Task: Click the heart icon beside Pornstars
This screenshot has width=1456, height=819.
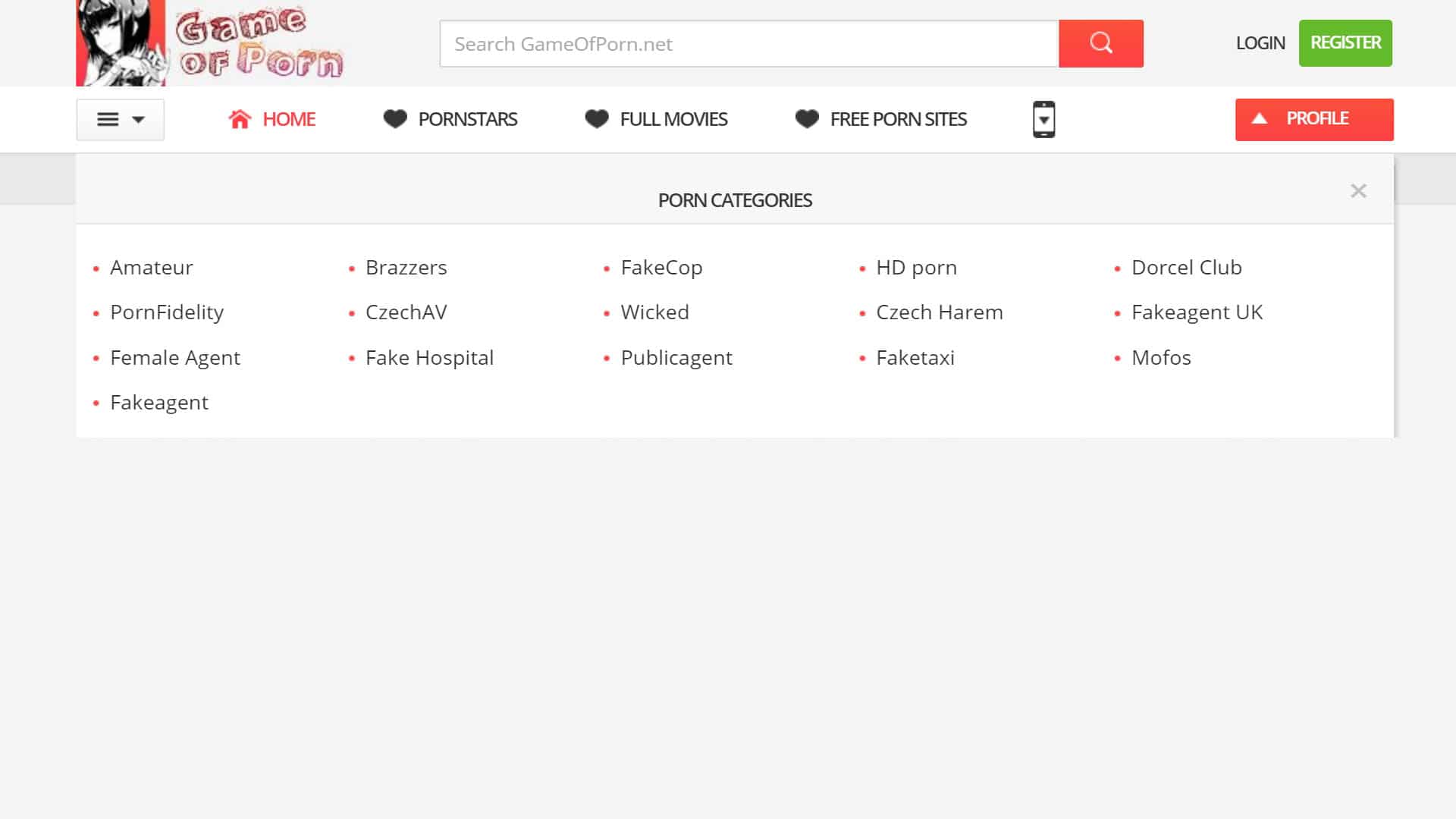Action: (394, 119)
